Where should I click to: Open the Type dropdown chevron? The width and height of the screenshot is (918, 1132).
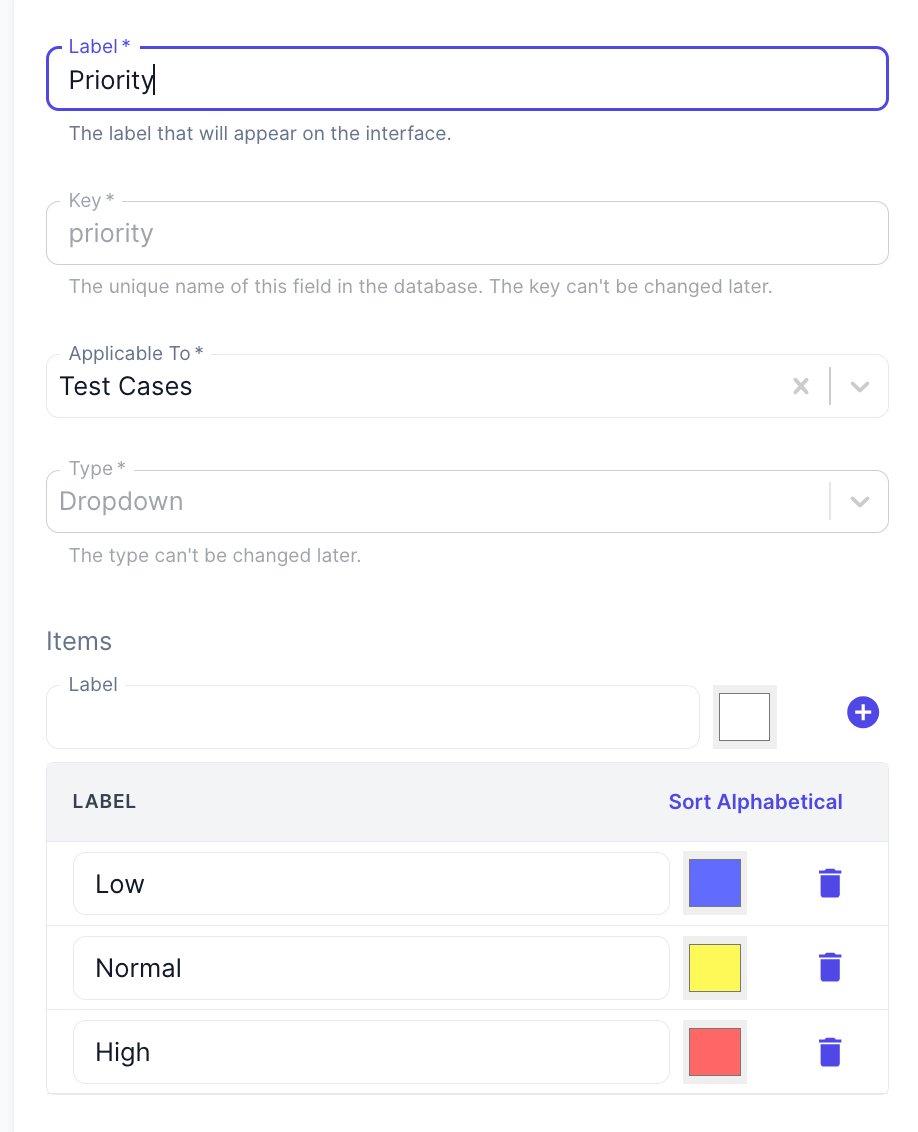(860, 501)
